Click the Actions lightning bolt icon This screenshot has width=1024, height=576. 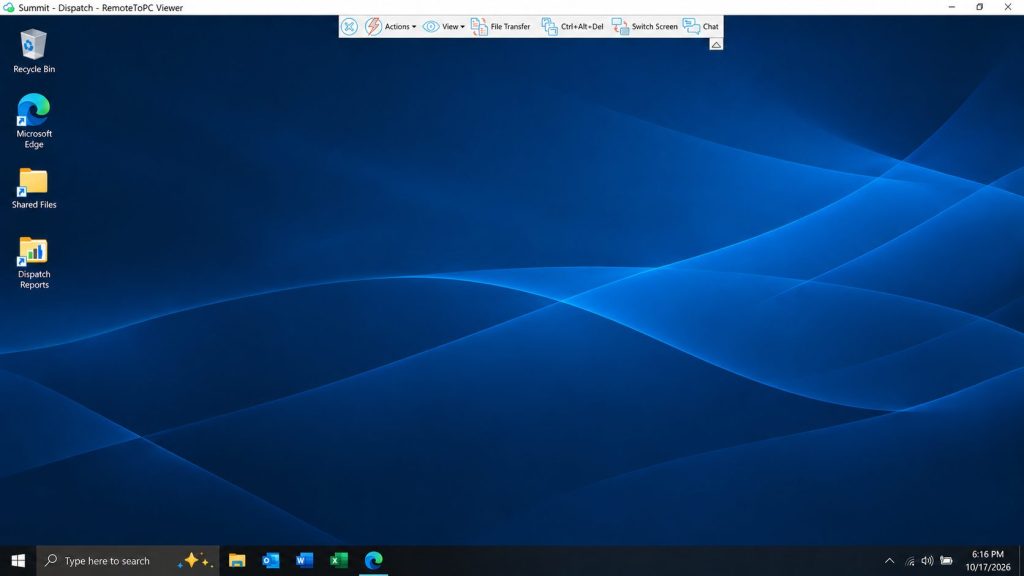point(373,27)
